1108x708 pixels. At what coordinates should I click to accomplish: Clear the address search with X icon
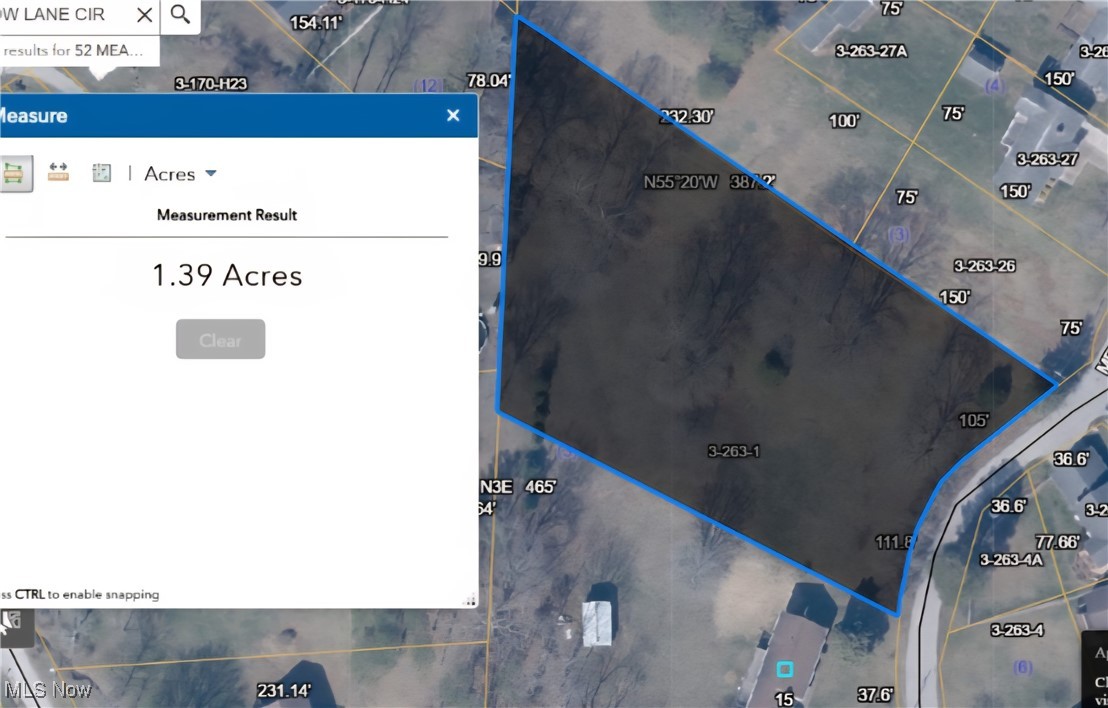pyautogui.click(x=145, y=15)
